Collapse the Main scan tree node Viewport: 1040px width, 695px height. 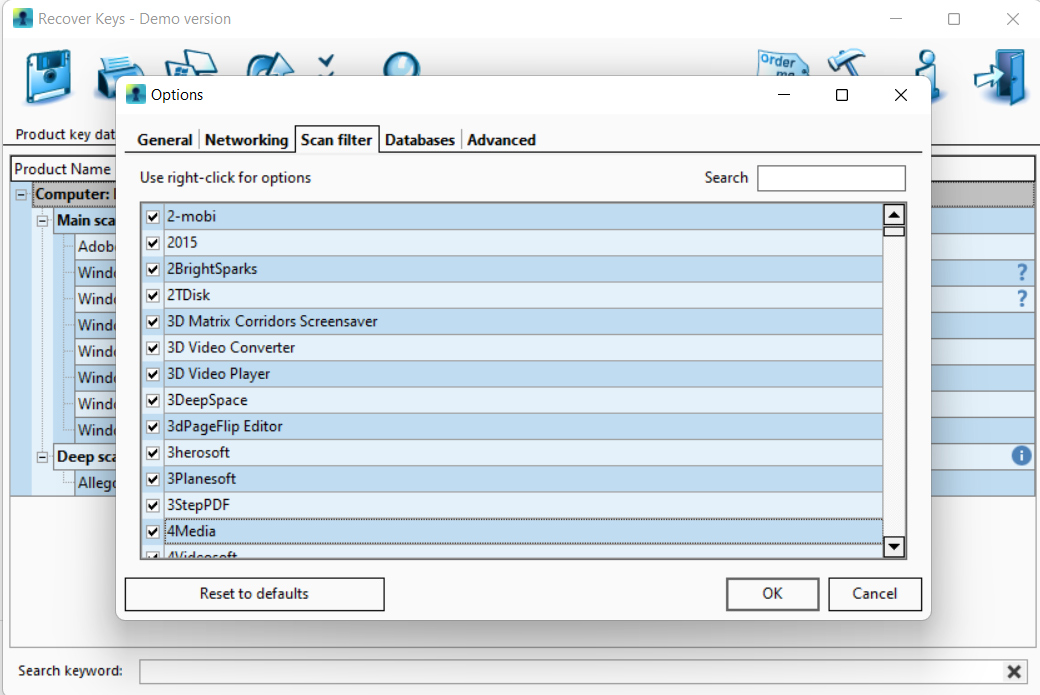point(43,220)
